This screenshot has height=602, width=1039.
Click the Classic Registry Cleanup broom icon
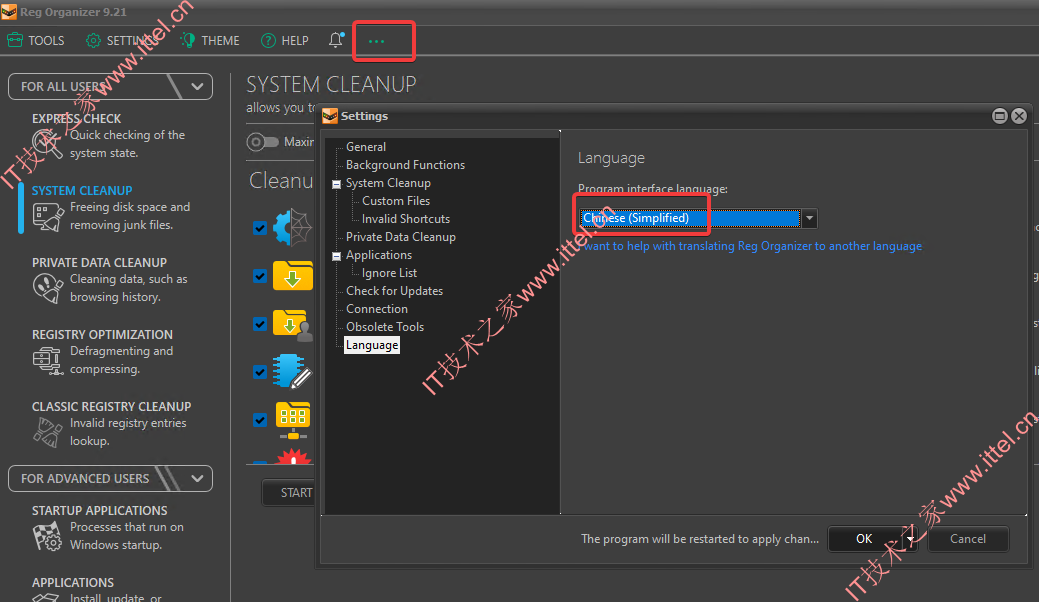[48, 432]
